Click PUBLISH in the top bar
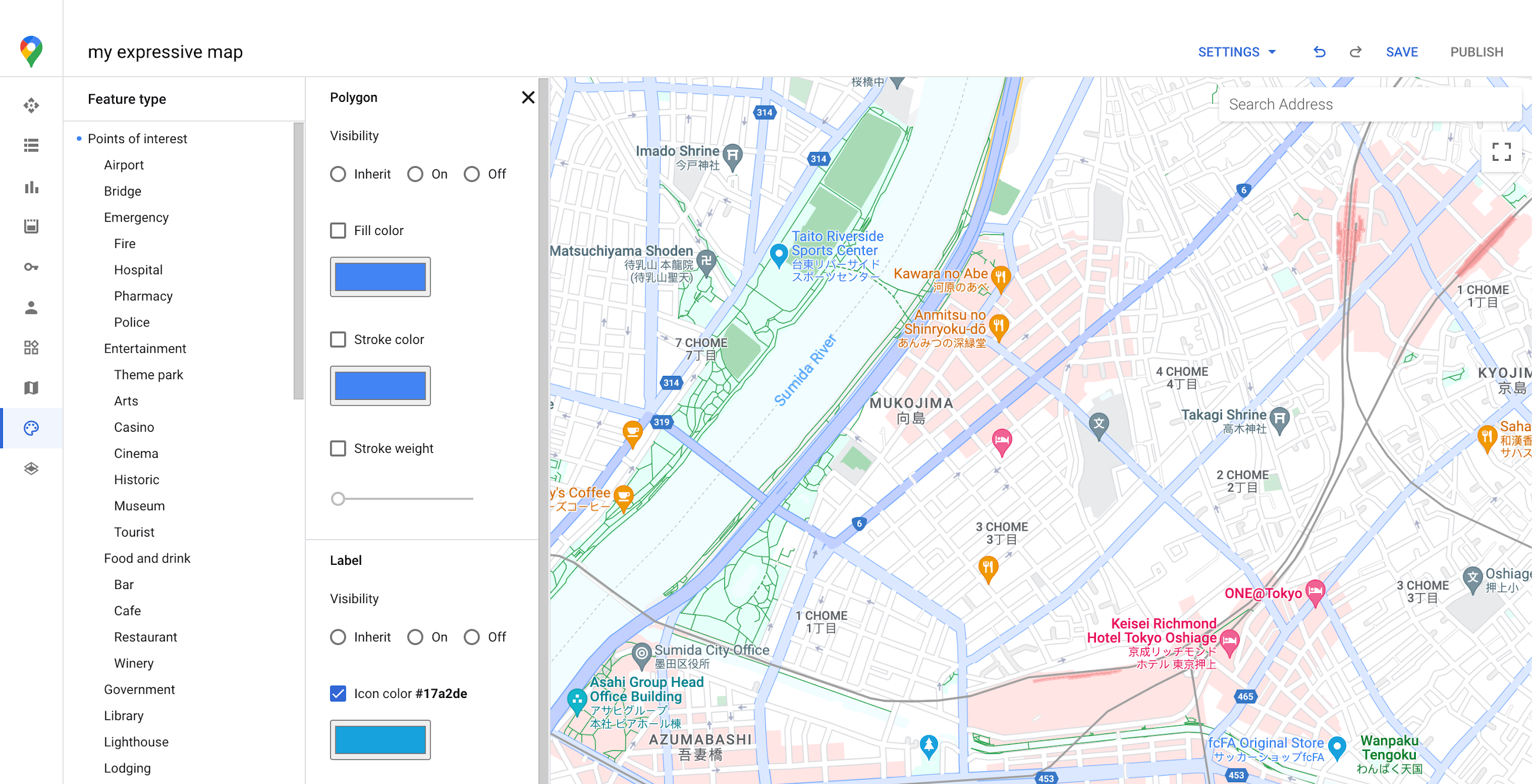This screenshot has height=784, width=1532. pos(1477,52)
